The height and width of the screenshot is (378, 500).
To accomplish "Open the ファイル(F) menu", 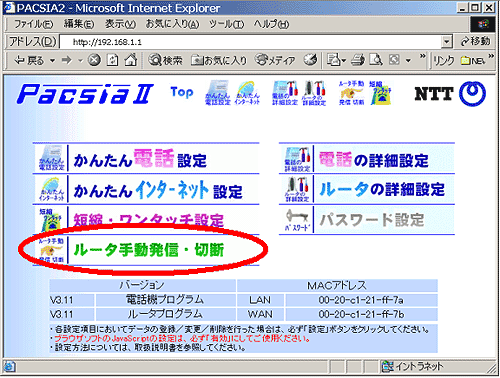I will click(x=33, y=24).
